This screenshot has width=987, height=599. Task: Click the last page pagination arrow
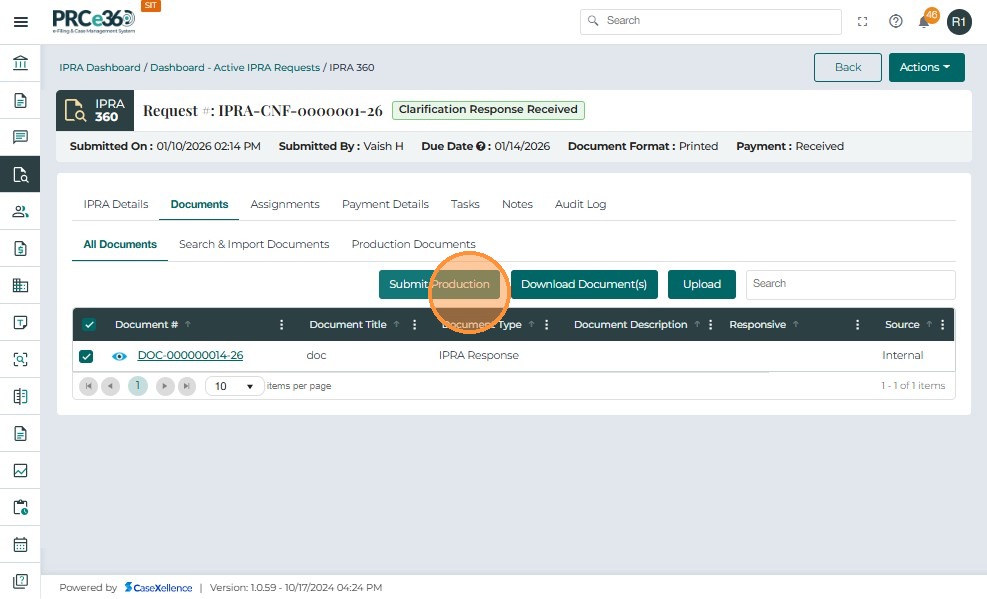pos(187,386)
